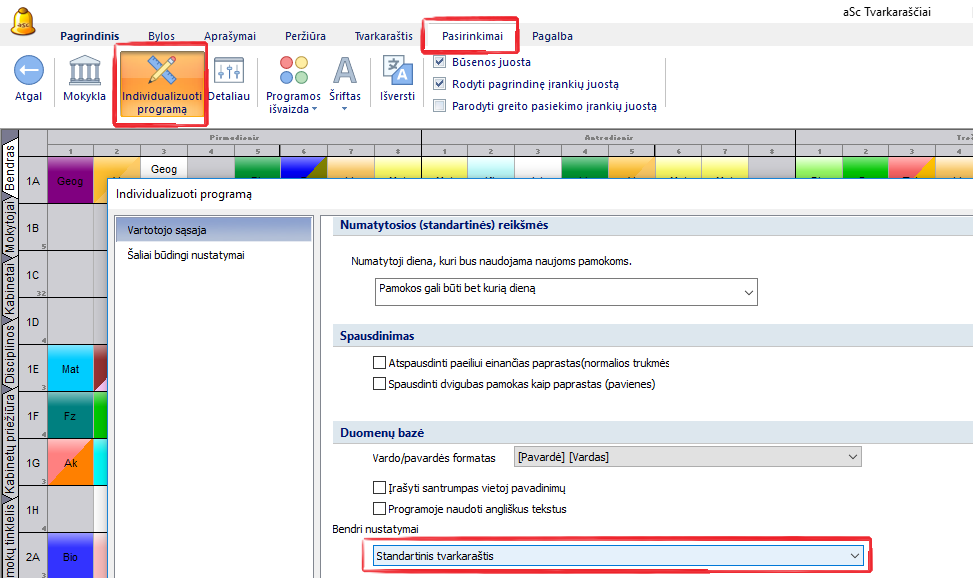Open Programos išvaizda color circles icon

(293, 71)
